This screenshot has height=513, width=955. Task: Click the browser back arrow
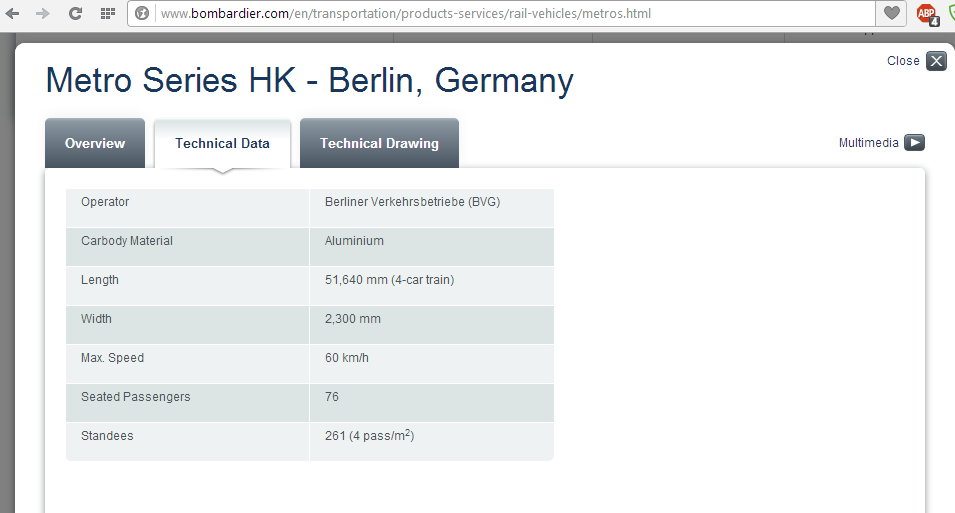tap(13, 14)
